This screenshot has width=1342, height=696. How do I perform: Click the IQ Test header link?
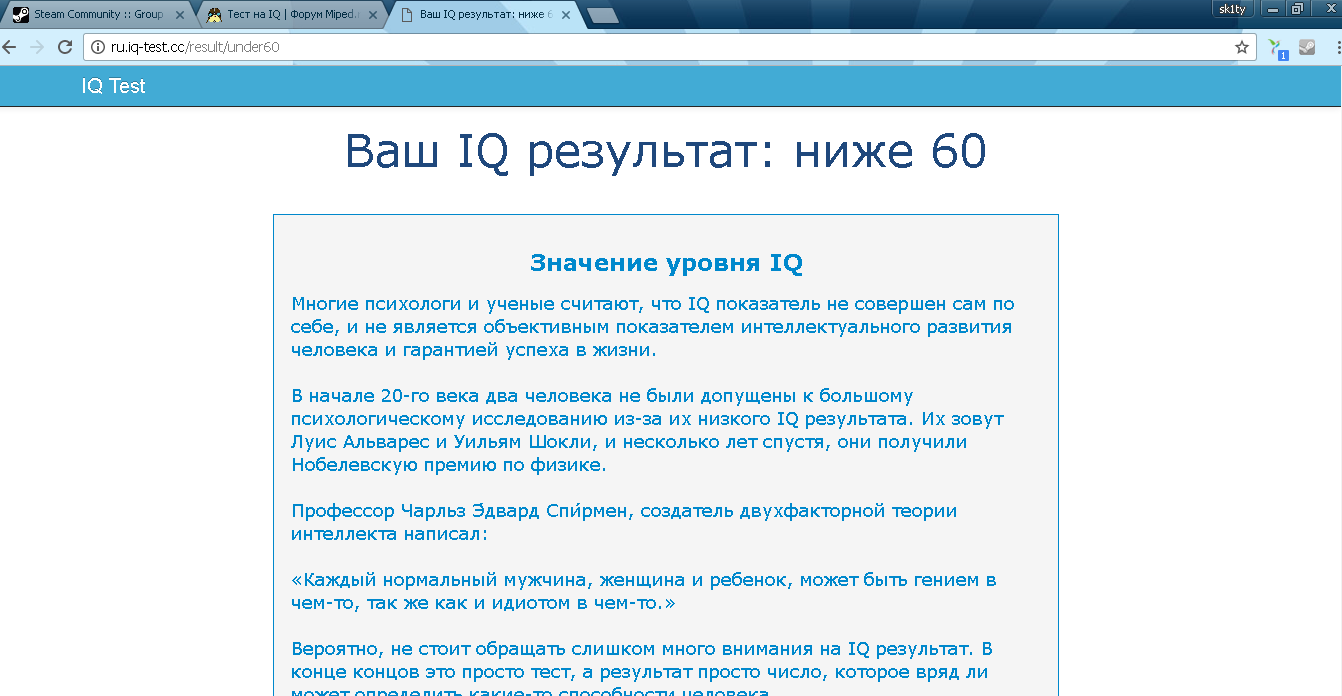pos(113,86)
